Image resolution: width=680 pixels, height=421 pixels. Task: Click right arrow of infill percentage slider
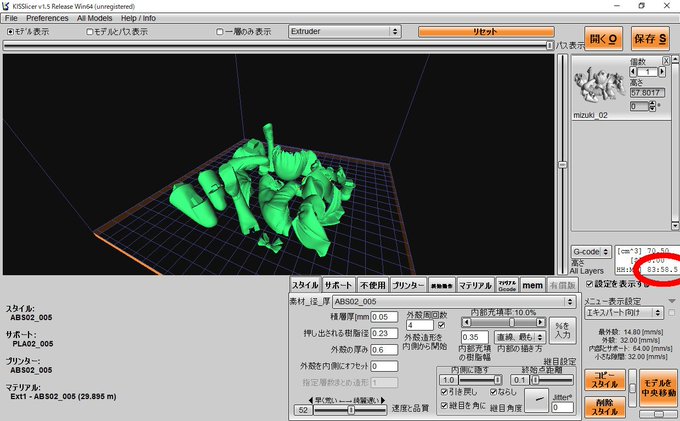point(540,322)
